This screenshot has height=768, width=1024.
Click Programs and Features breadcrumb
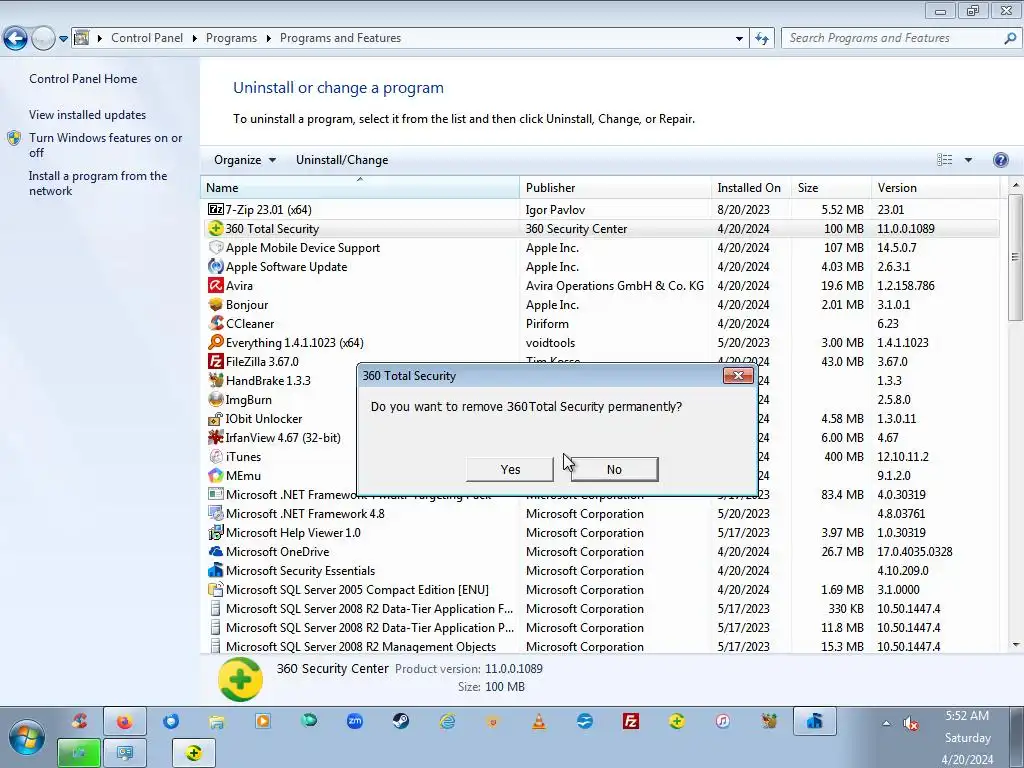pyautogui.click(x=340, y=38)
